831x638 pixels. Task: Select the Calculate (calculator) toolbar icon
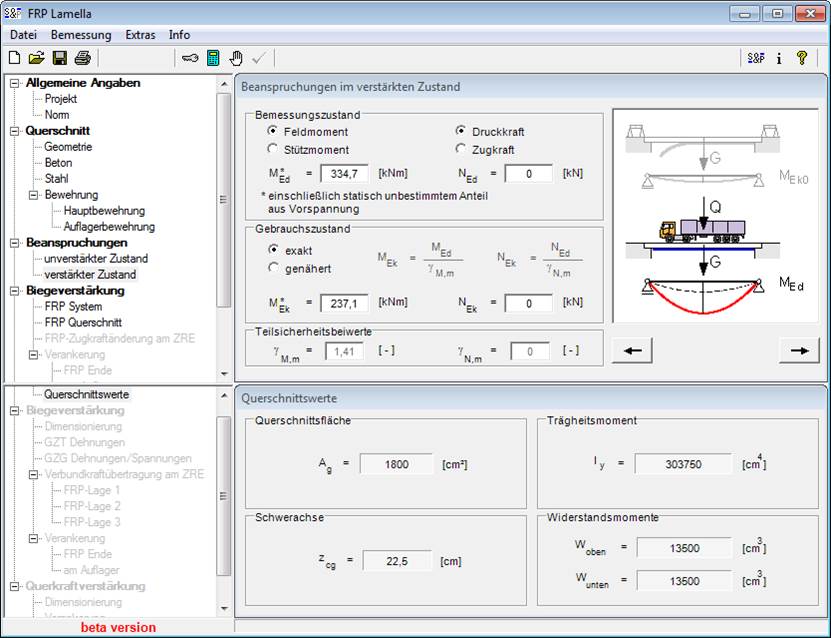(x=212, y=57)
